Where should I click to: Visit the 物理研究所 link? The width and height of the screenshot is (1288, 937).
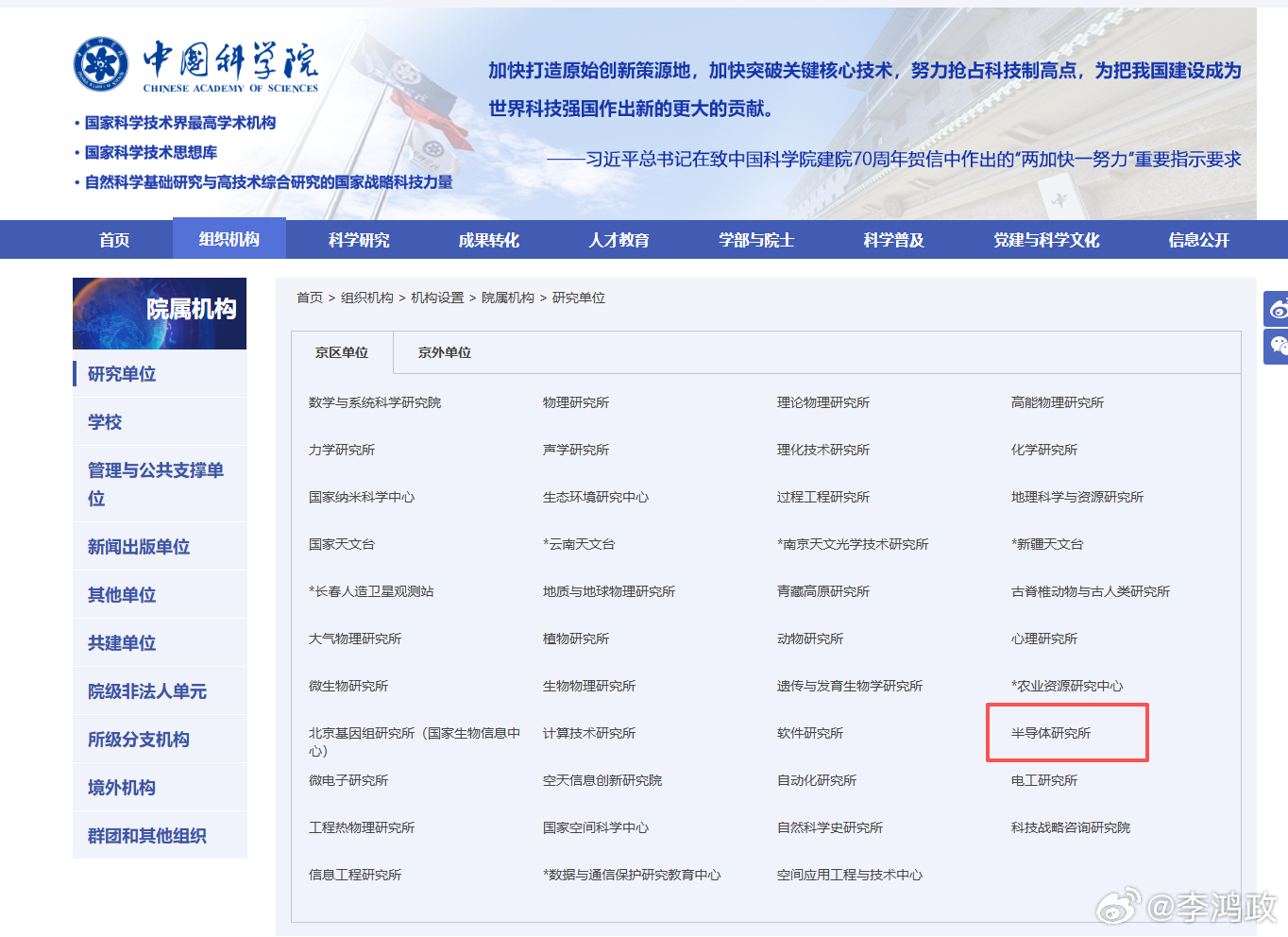[576, 402]
